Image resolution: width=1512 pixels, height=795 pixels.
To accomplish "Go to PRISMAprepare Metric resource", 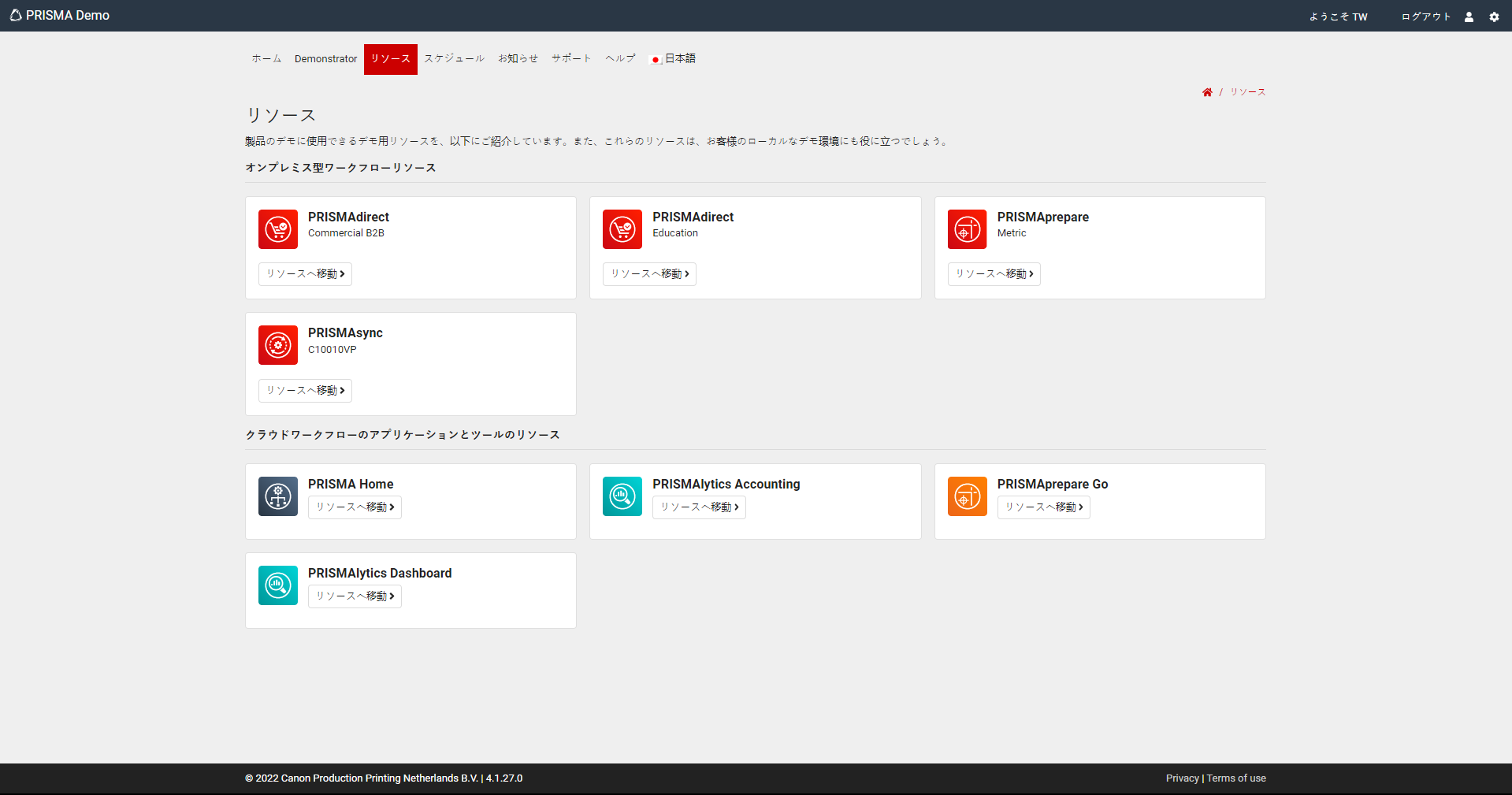I will coord(994,274).
